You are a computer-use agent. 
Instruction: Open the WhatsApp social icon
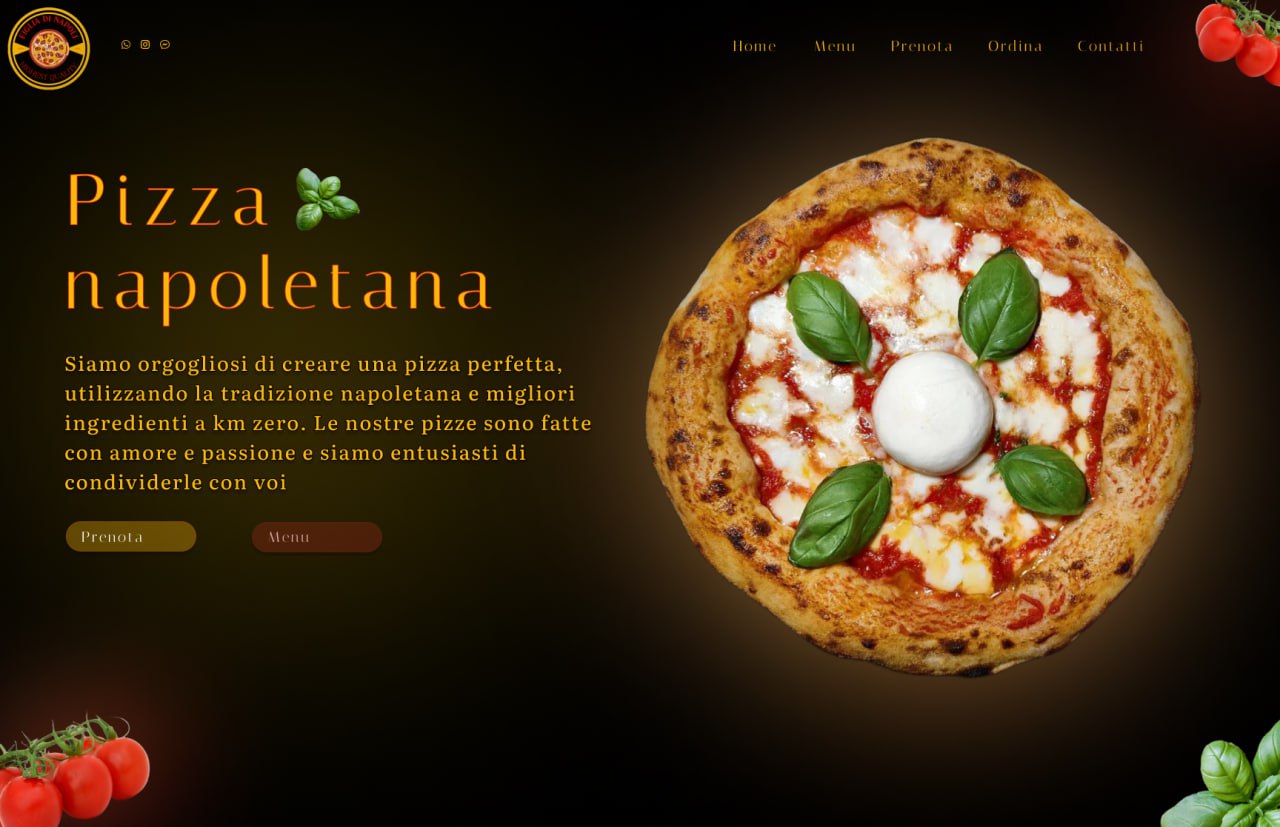pos(126,44)
